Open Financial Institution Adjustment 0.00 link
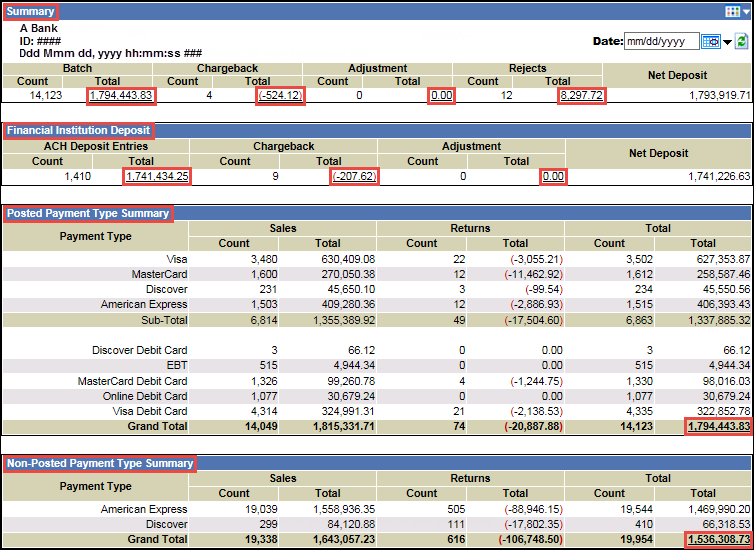 (553, 176)
